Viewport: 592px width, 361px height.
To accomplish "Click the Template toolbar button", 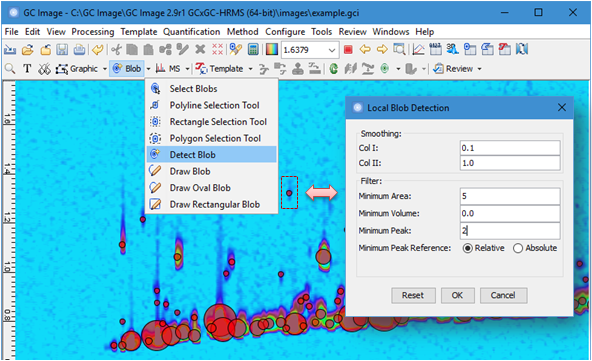I will pyautogui.click(x=219, y=69).
